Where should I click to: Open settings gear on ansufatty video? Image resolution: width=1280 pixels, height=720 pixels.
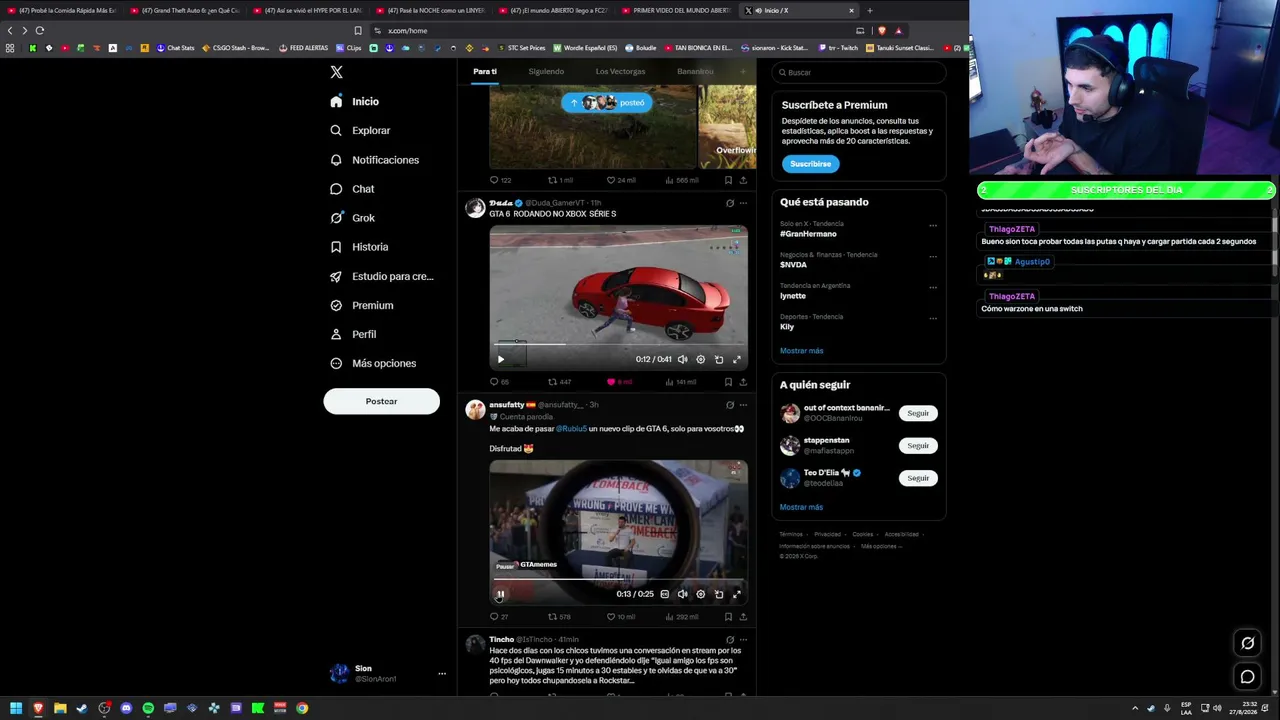tap(700, 594)
